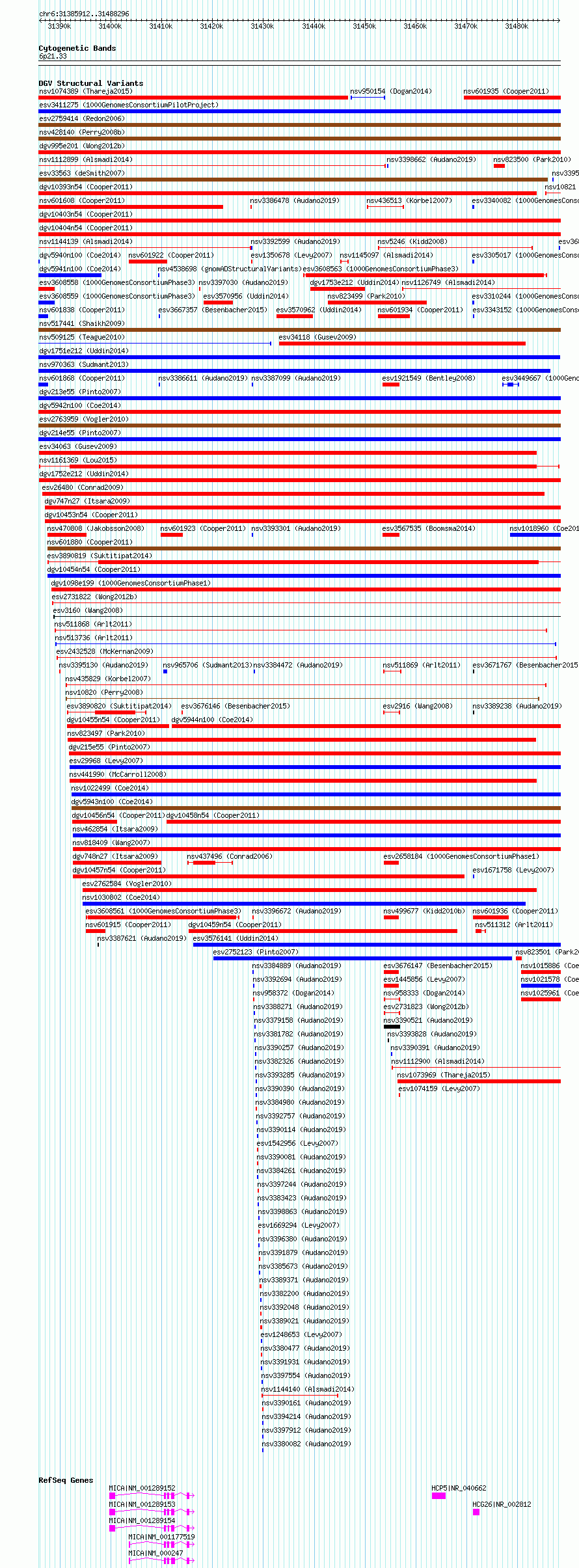This screenshot has width=579, height=1568.
Task: Select the 6p21.33 cytogenetic band label
Action: 53,56
